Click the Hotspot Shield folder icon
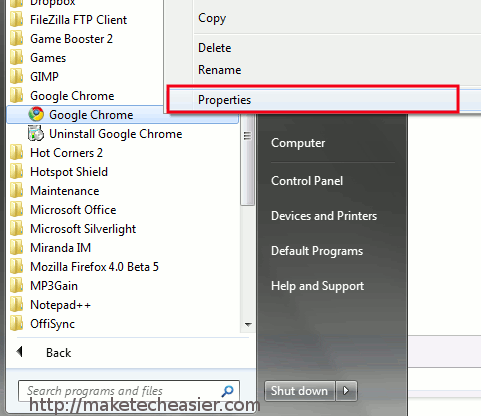The width and height of the screenshot is (481, 416). 16,172
